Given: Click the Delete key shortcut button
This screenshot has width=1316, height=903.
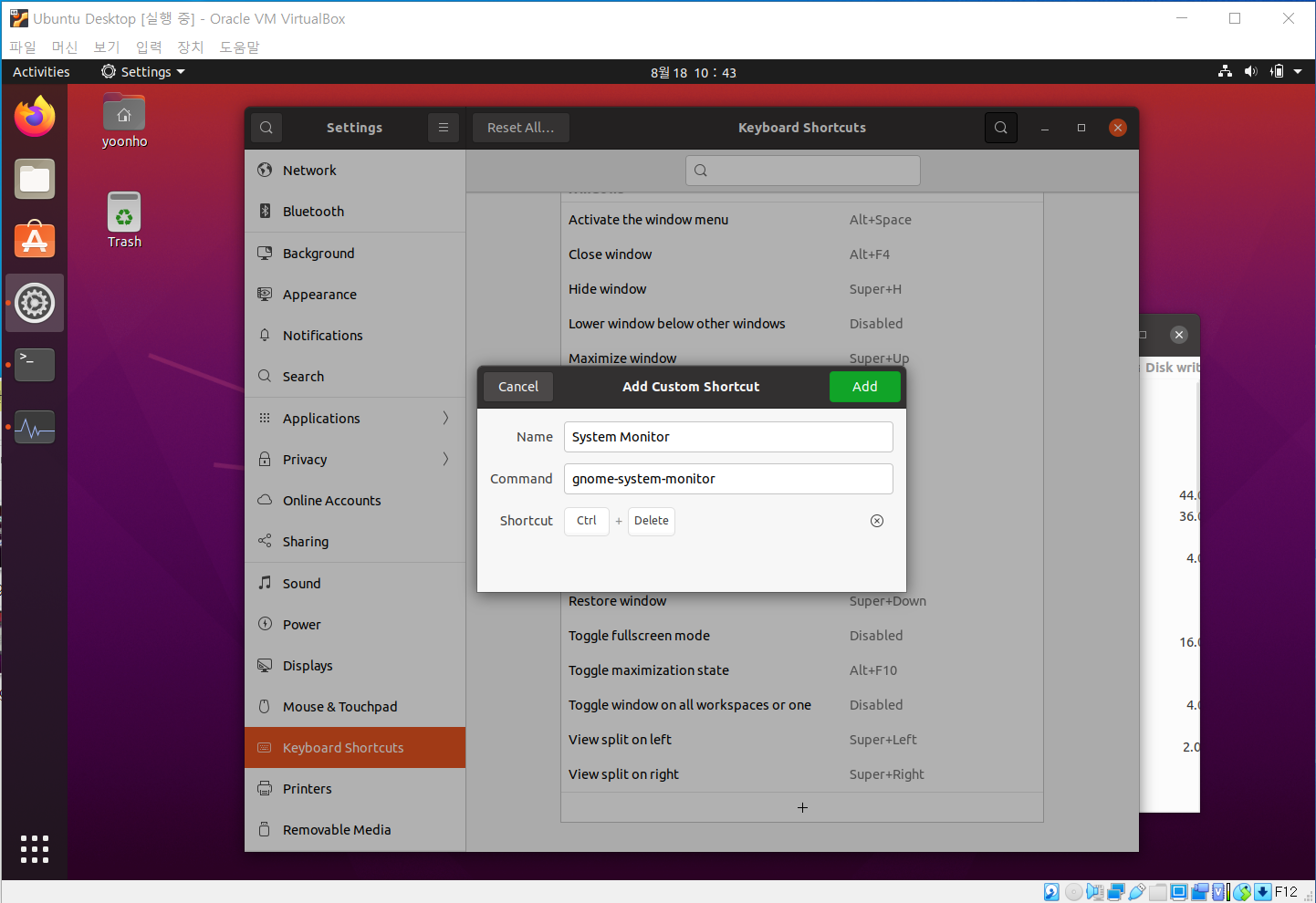Looking at the screenshot, I should [652, 521].
